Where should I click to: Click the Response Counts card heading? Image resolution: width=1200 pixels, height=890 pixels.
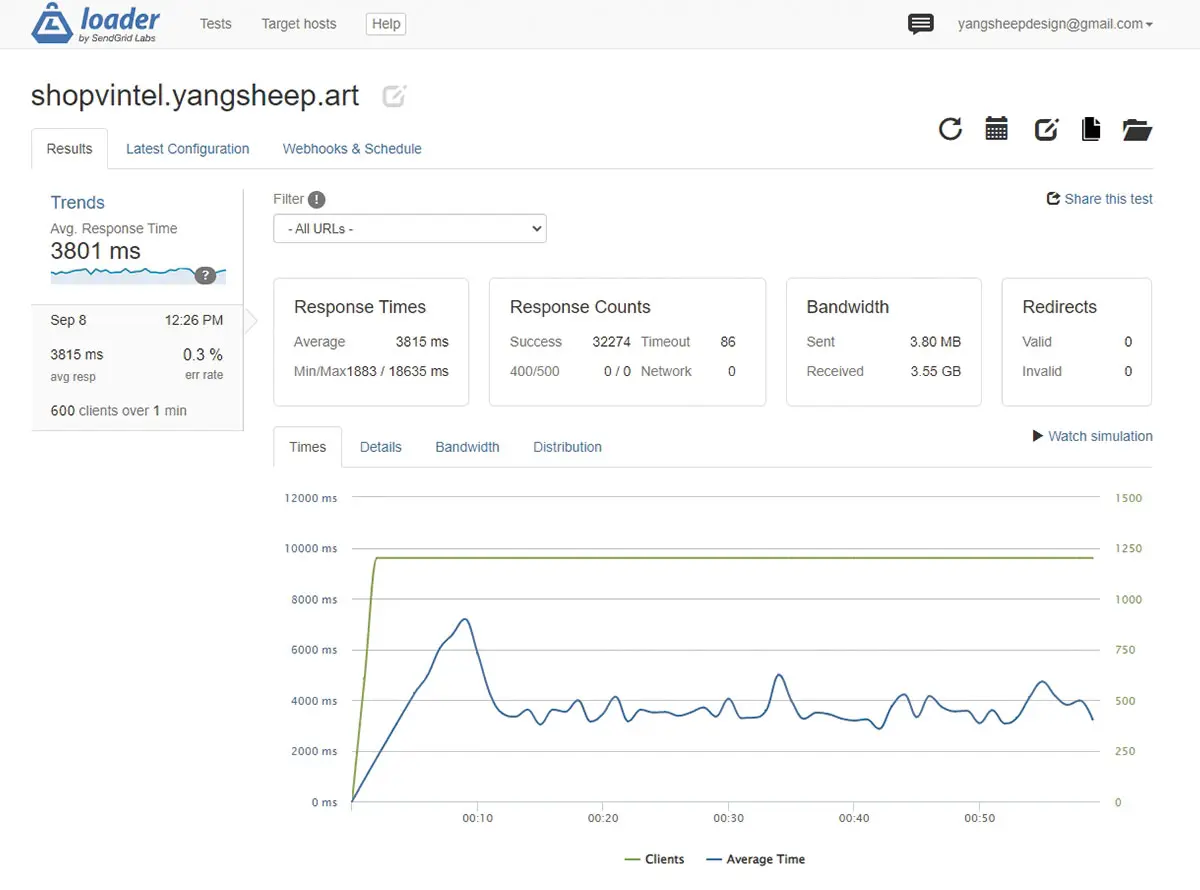(580, 307)
